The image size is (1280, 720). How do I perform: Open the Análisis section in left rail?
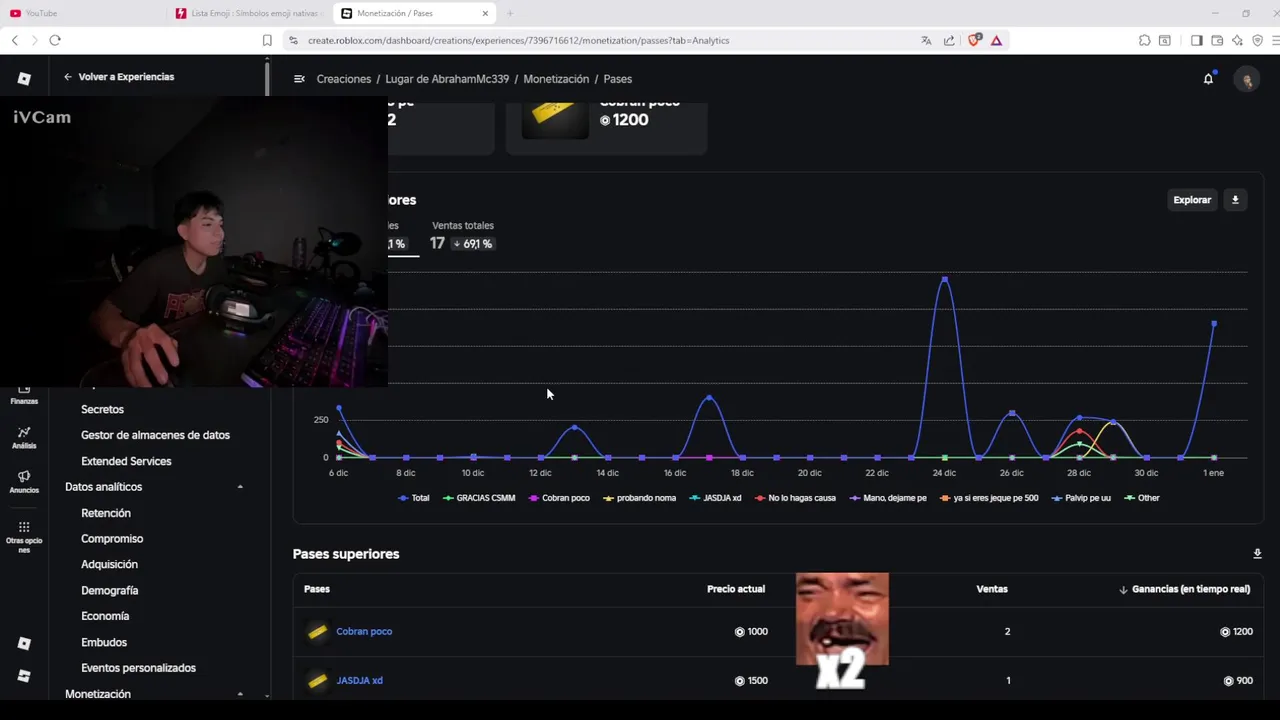[24, 438]
